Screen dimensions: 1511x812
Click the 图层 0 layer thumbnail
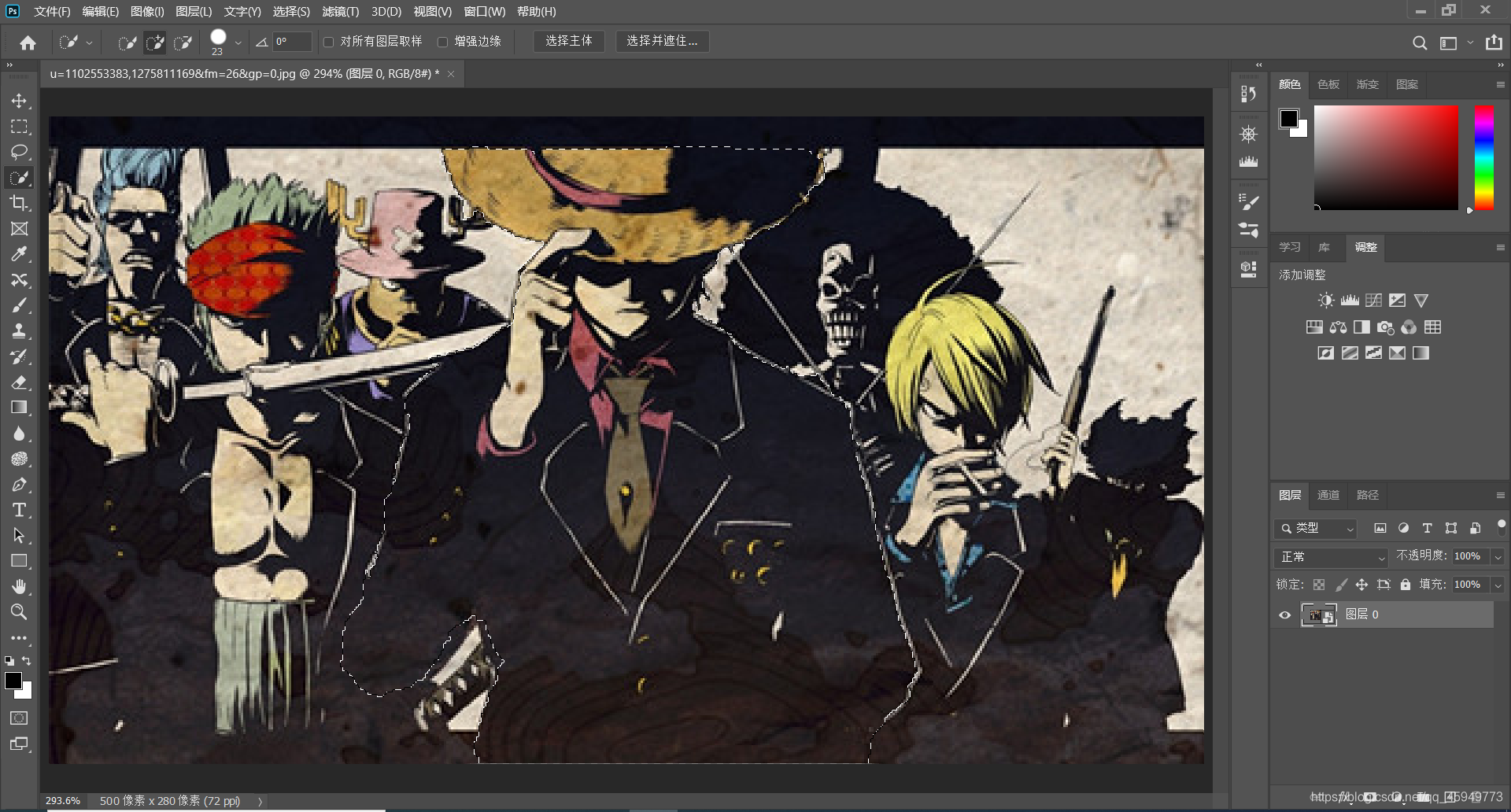tap(1319, 615)
